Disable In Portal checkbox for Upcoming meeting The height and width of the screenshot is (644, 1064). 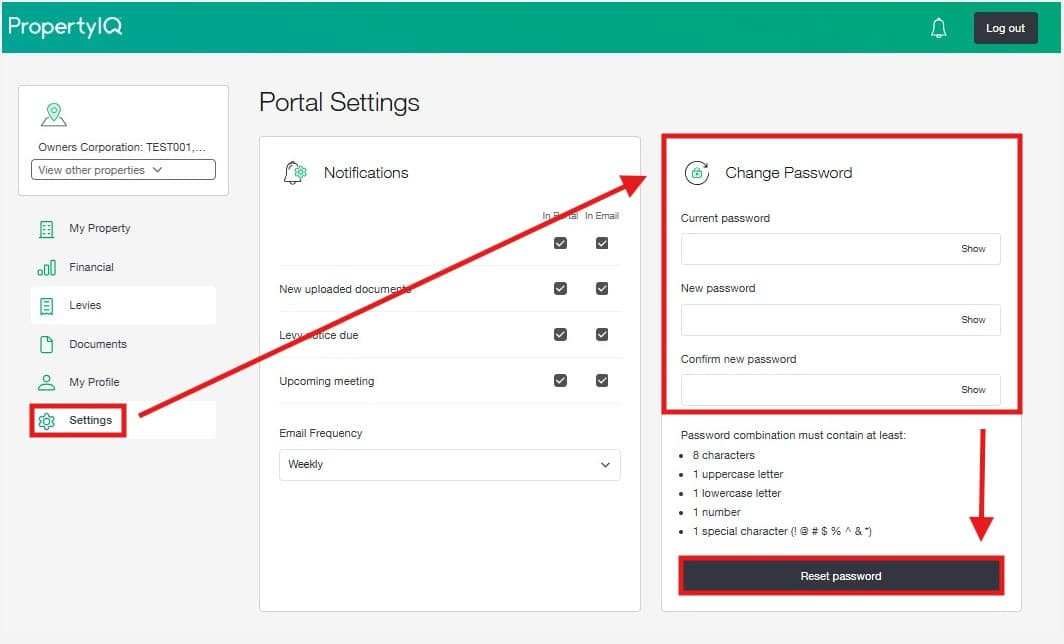560,381
